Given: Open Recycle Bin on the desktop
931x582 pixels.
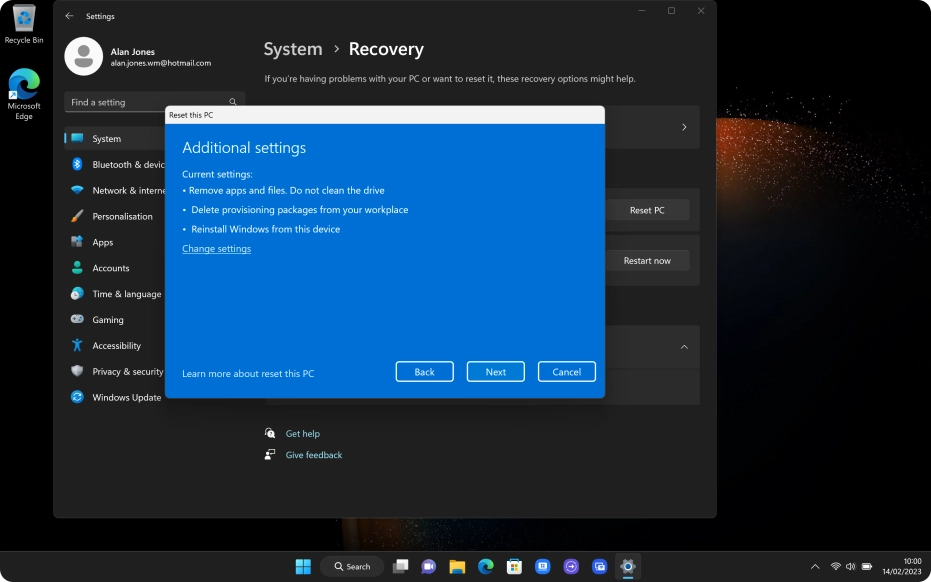Looking at the screenshot, I should (22, 22).
